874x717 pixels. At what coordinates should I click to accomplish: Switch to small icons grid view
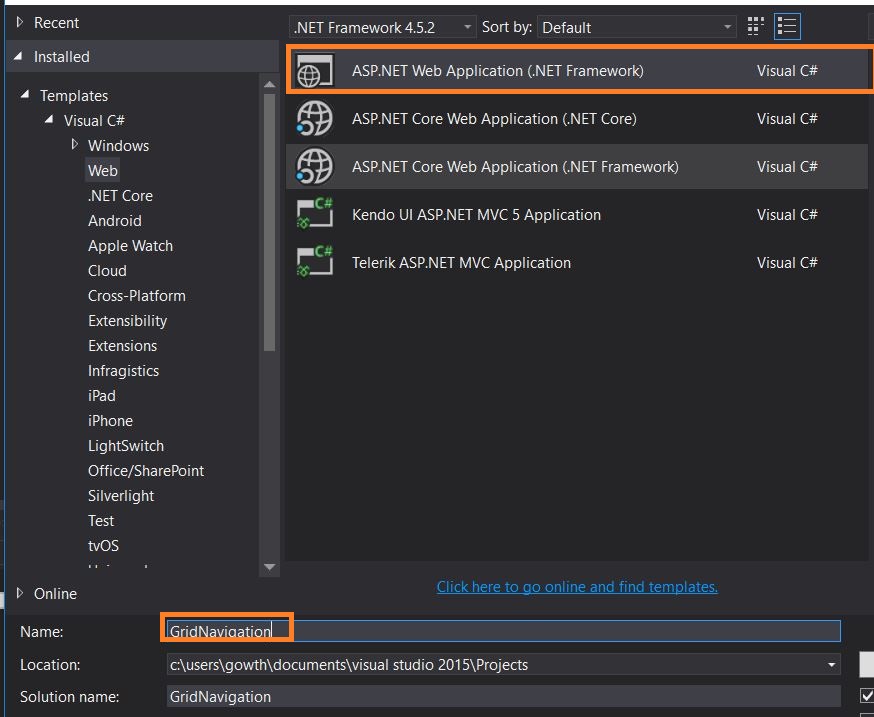tap(756, 27)
